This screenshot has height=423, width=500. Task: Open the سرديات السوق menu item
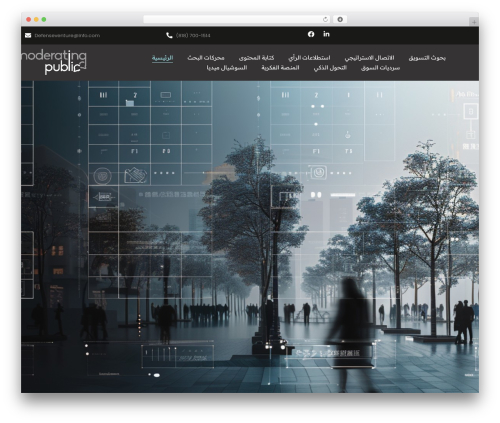click(380, 68)
